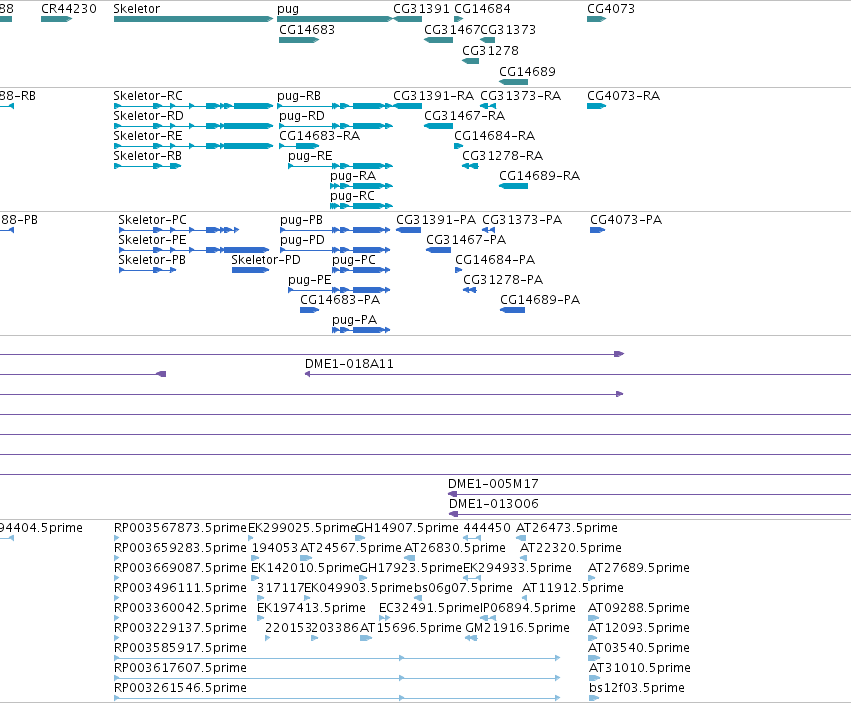
Task: Select transcript CG31278-RA
Action: [x=503, y=156]
